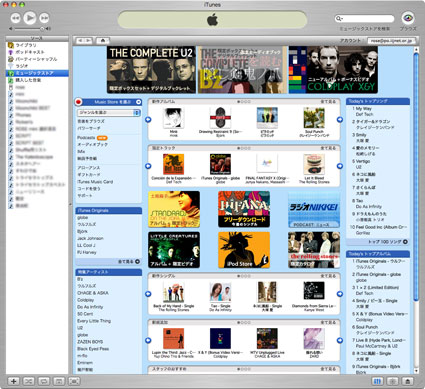
Task: Open the equalizer icon at bottom right
Action: coord(377,381)
